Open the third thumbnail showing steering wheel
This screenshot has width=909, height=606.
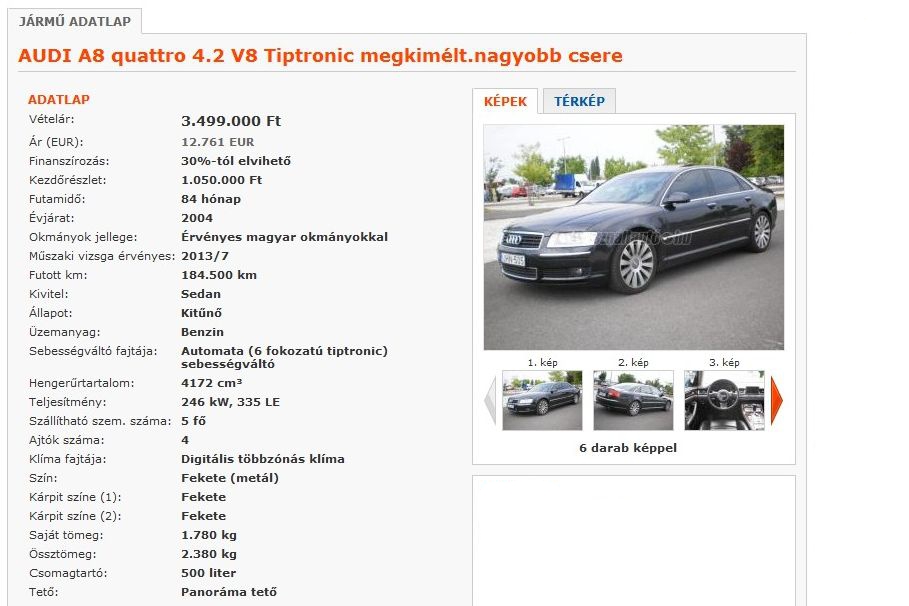pos(724,400)
